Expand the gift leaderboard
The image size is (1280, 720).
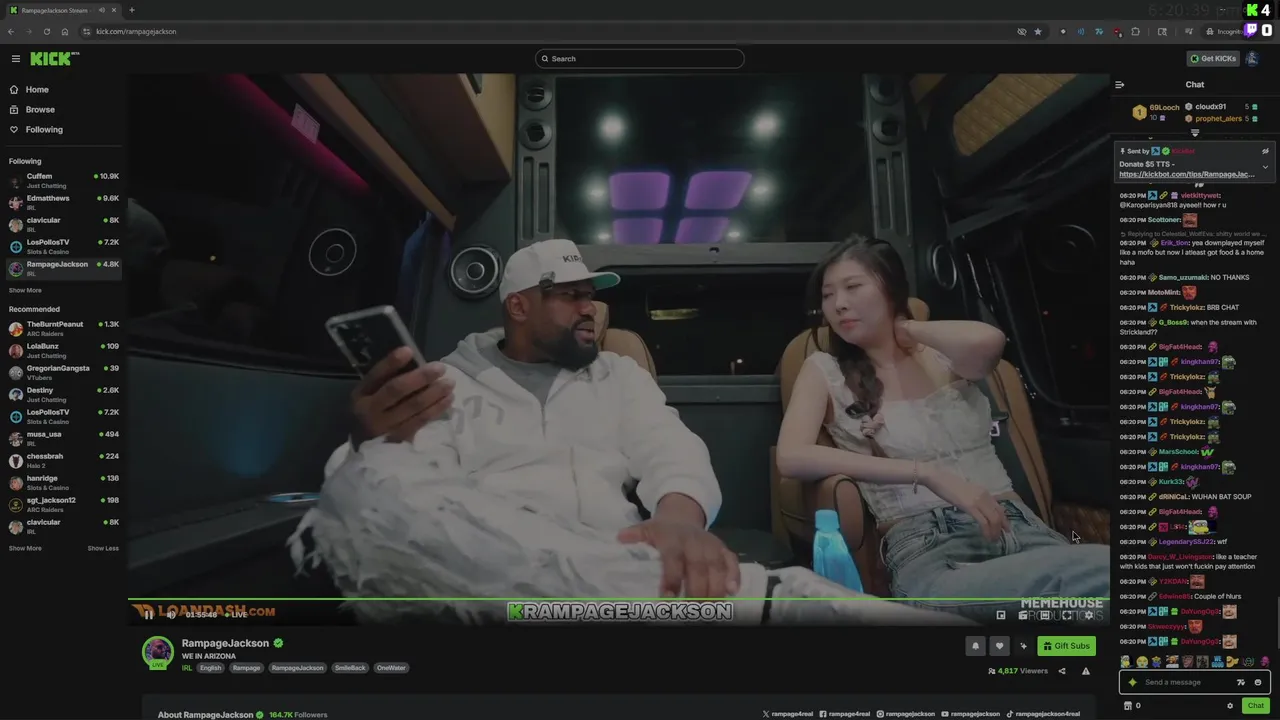(x=1195, y=133)
